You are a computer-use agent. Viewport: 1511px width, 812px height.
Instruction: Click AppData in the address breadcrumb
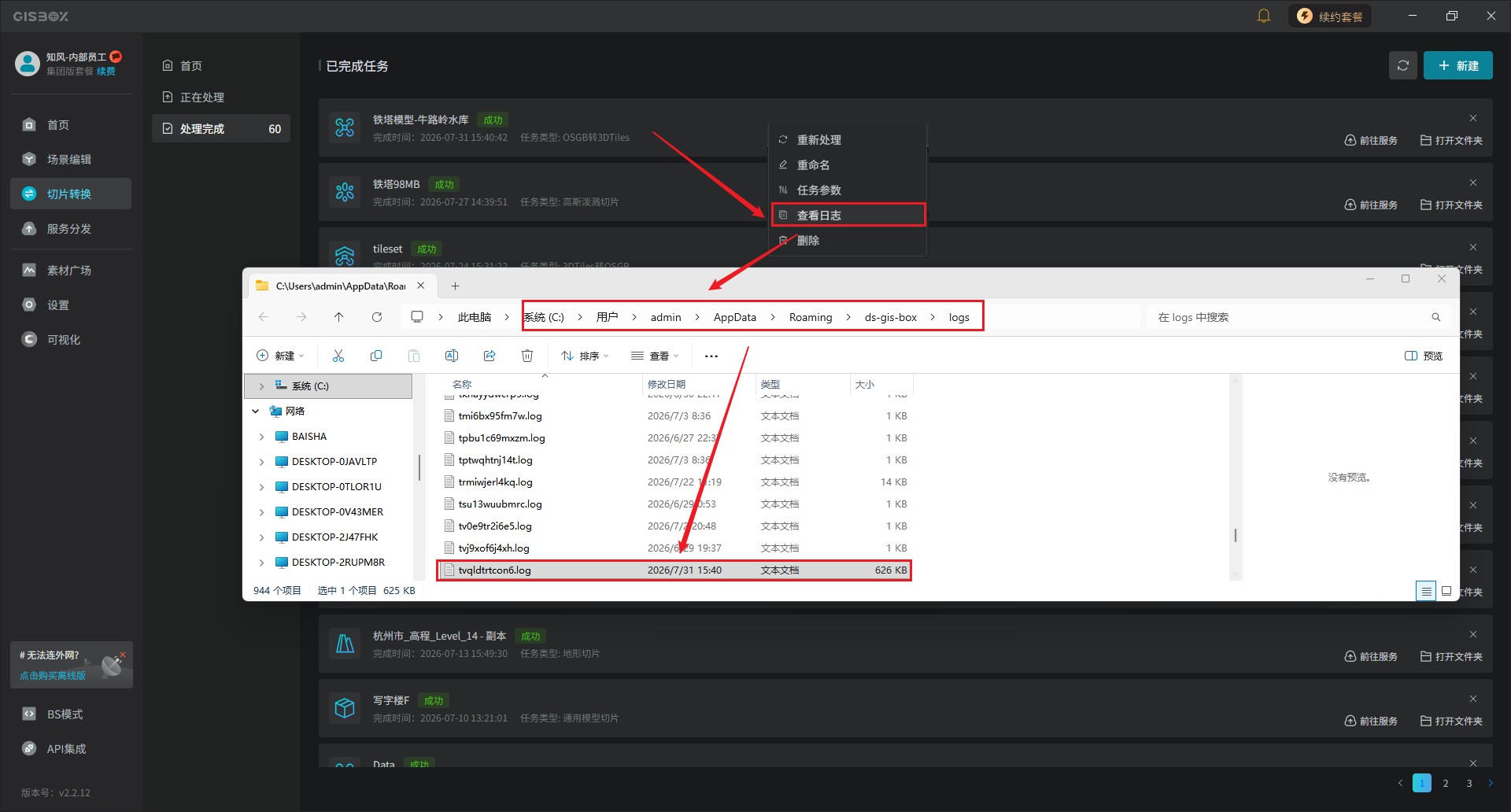[x=735, y=317]
